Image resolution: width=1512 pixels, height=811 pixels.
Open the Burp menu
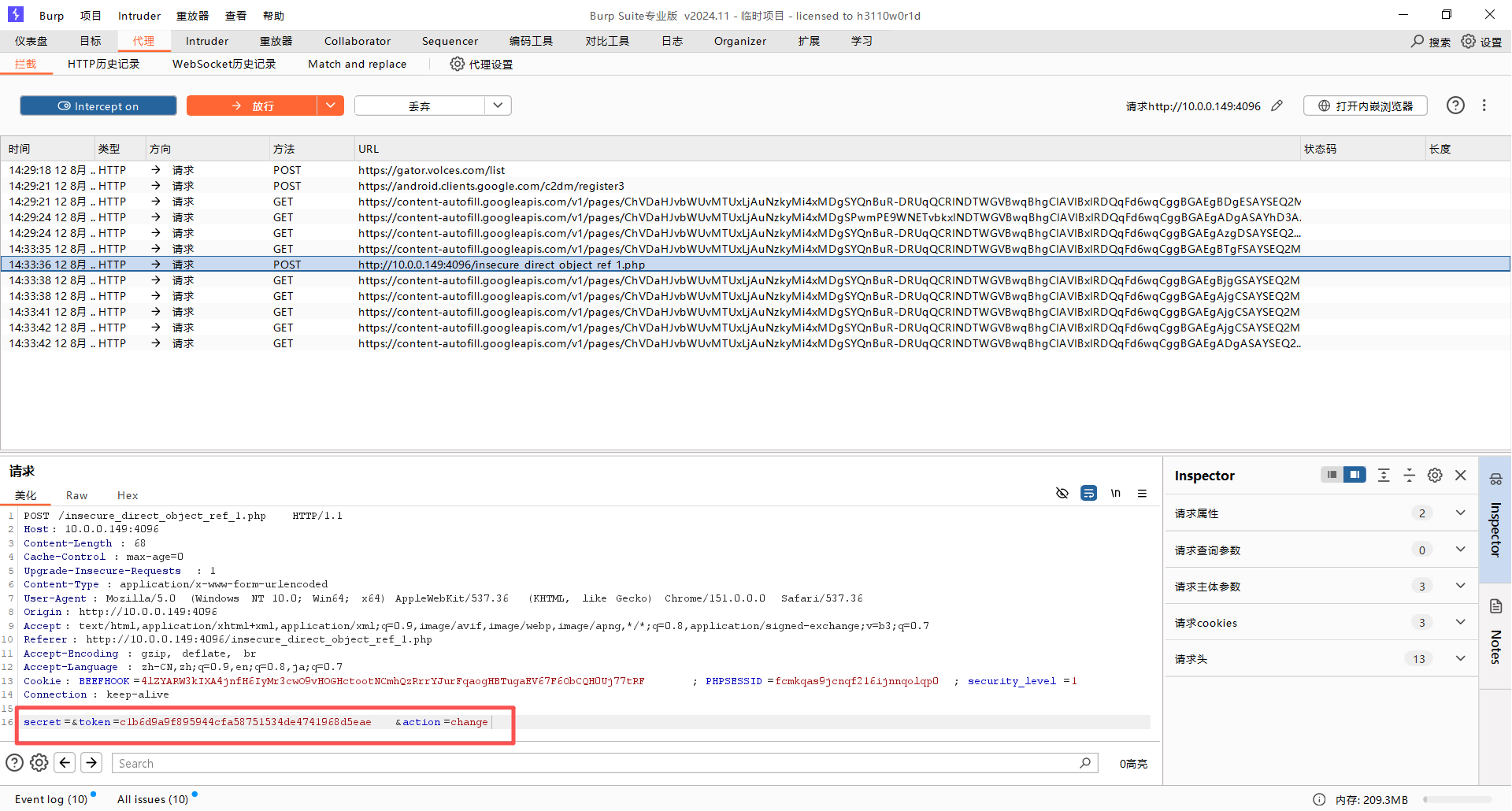coord(51,15)
